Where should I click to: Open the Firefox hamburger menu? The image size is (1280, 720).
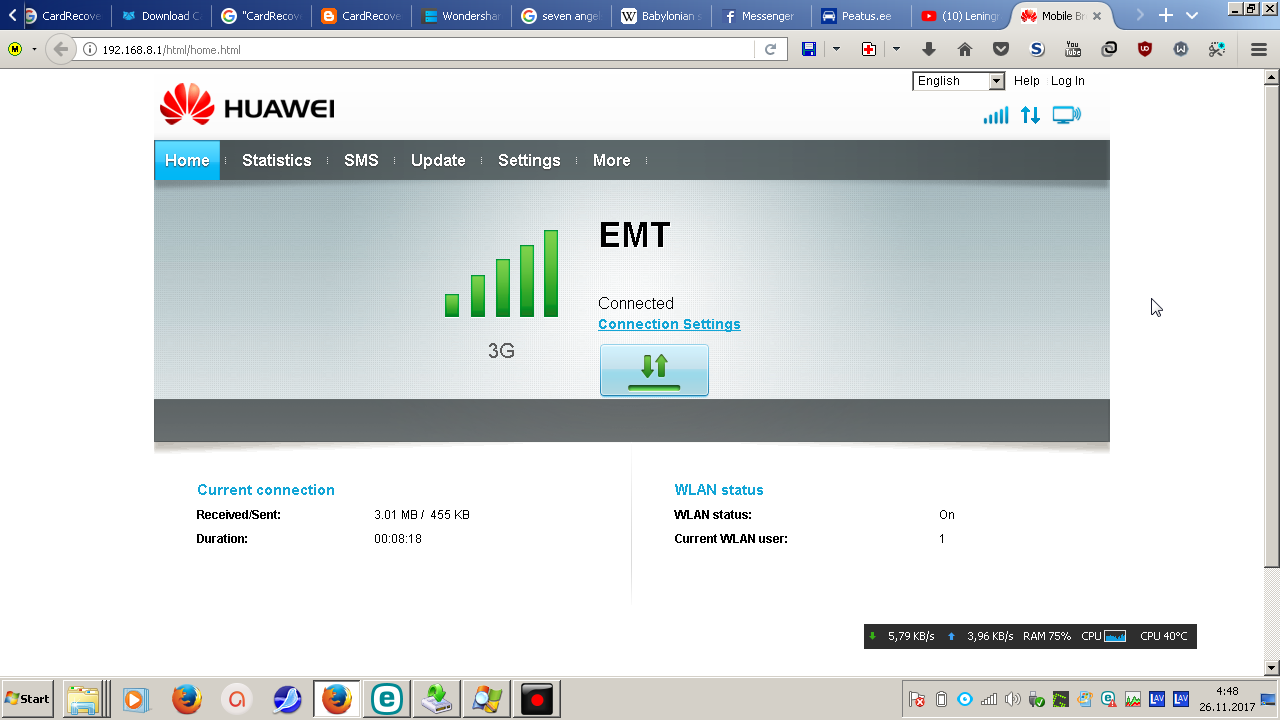coord(1259,49)
